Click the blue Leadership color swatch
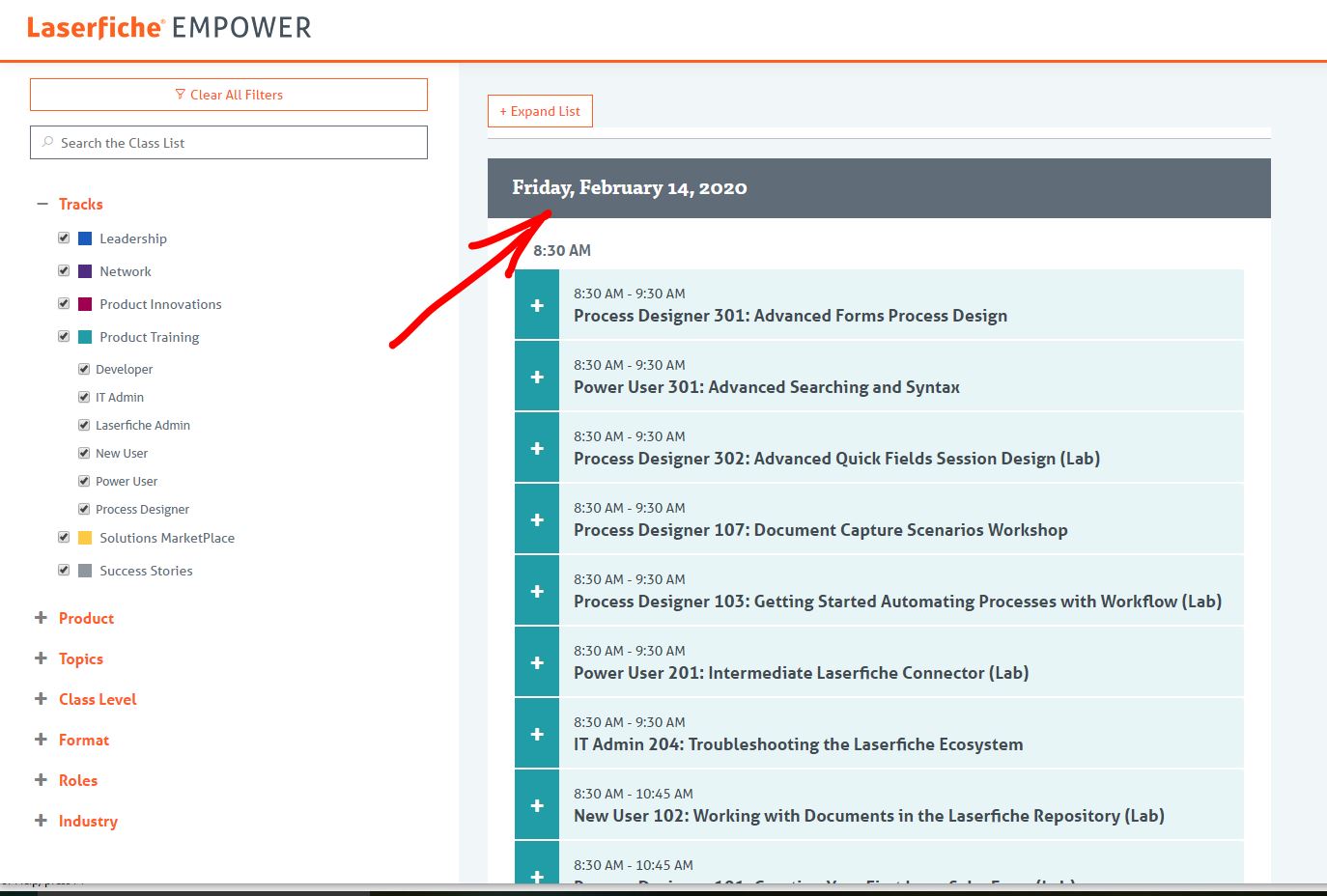The height and width of the screenshot is (896, 1327). [85, 238]
